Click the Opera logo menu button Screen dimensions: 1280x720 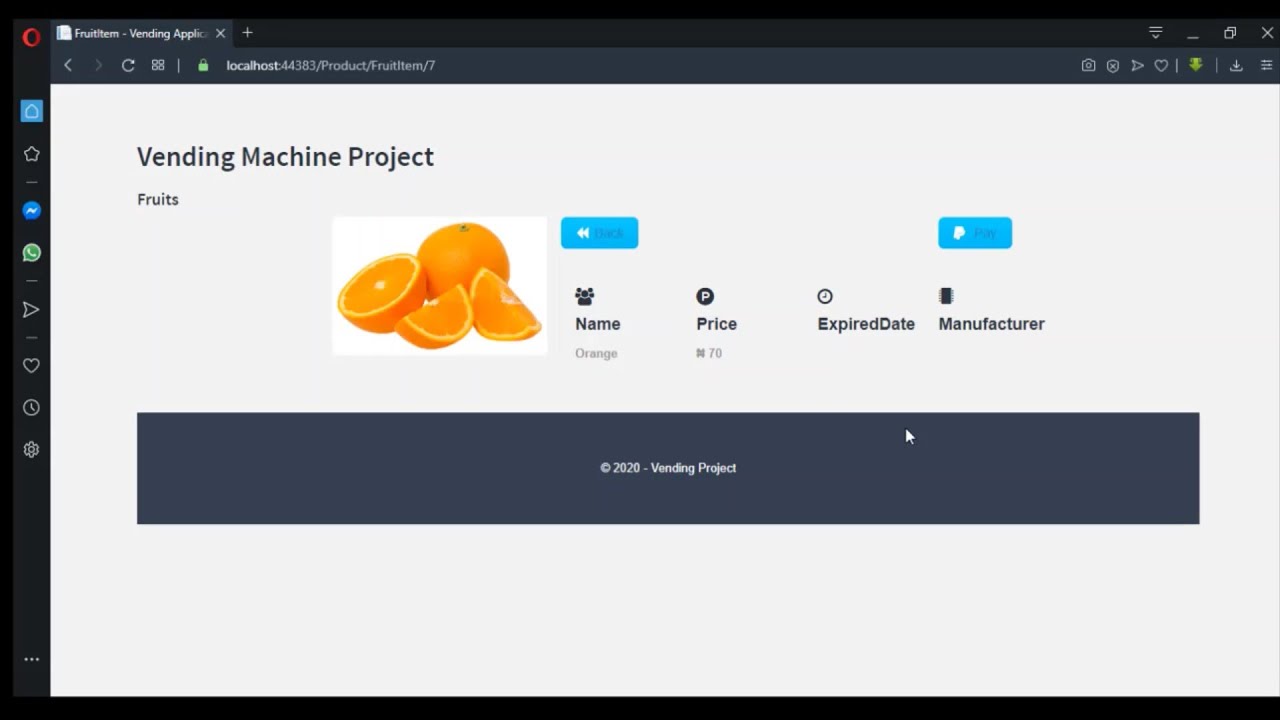(31, 37)
